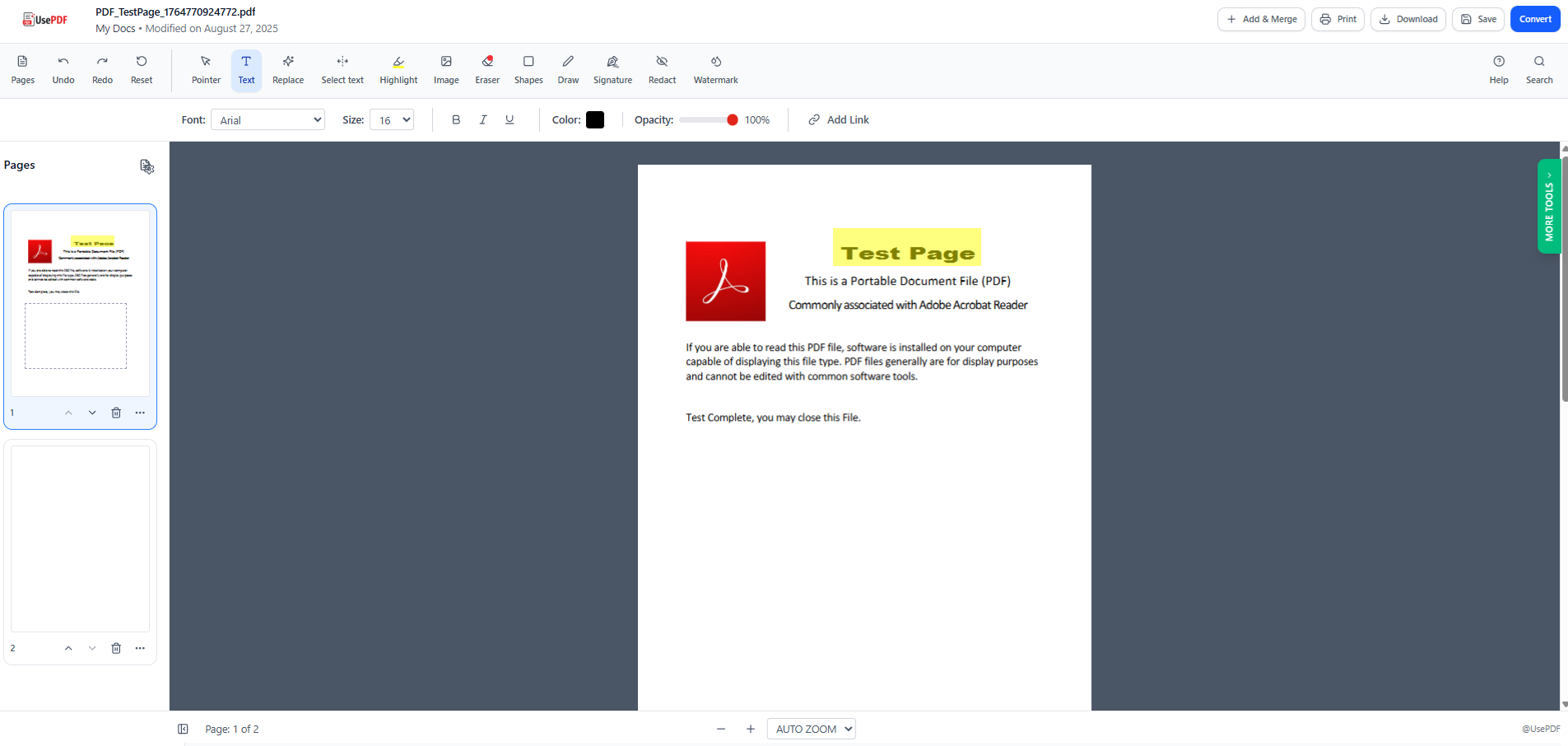This screenshot has width=1568, height=746.
Task: Open the Auto Zoom dropdown
Action: pyautogui.click(x=810, y=729)
